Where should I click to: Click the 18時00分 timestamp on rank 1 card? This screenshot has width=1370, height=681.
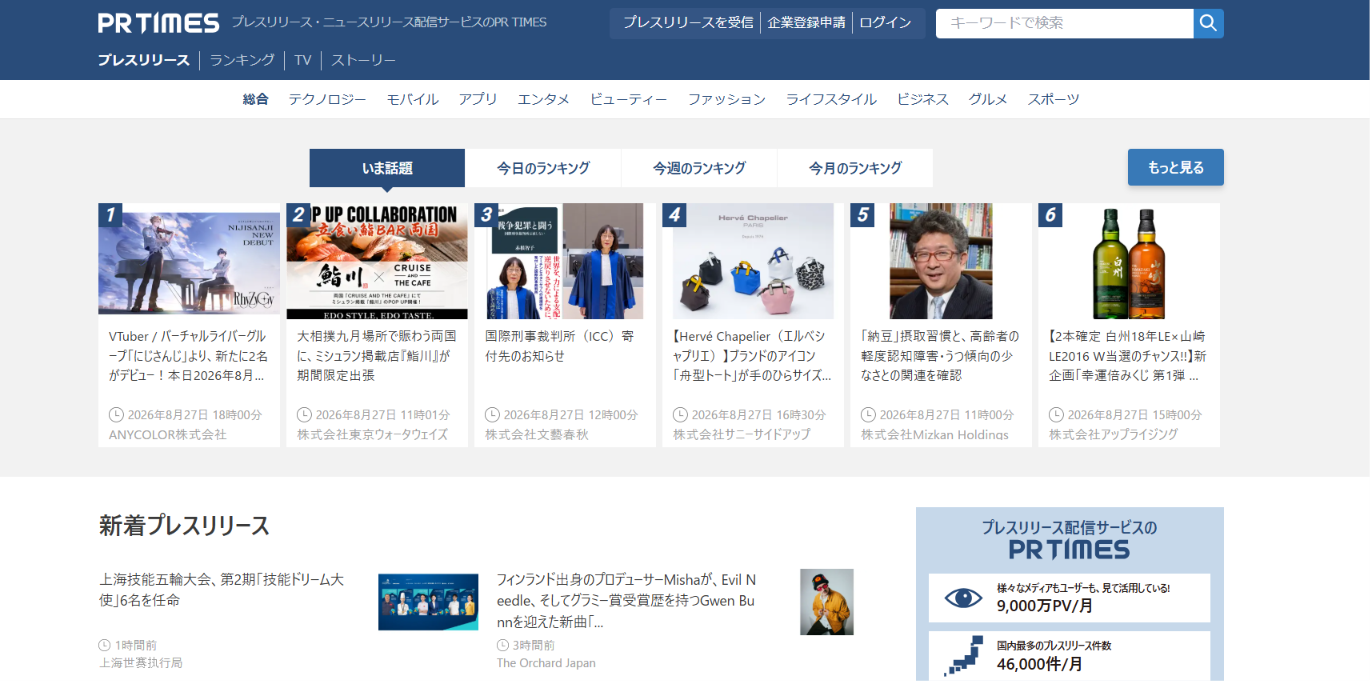(185, 414)
